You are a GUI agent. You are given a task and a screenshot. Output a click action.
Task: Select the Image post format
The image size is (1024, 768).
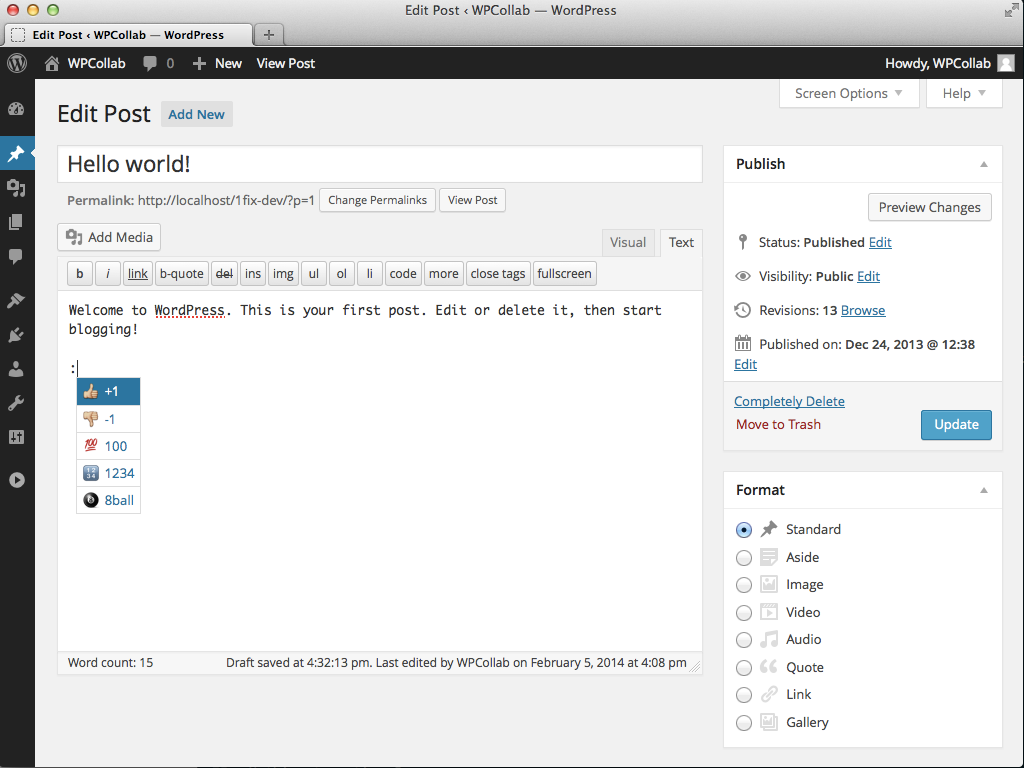click(x=744, y=585)
